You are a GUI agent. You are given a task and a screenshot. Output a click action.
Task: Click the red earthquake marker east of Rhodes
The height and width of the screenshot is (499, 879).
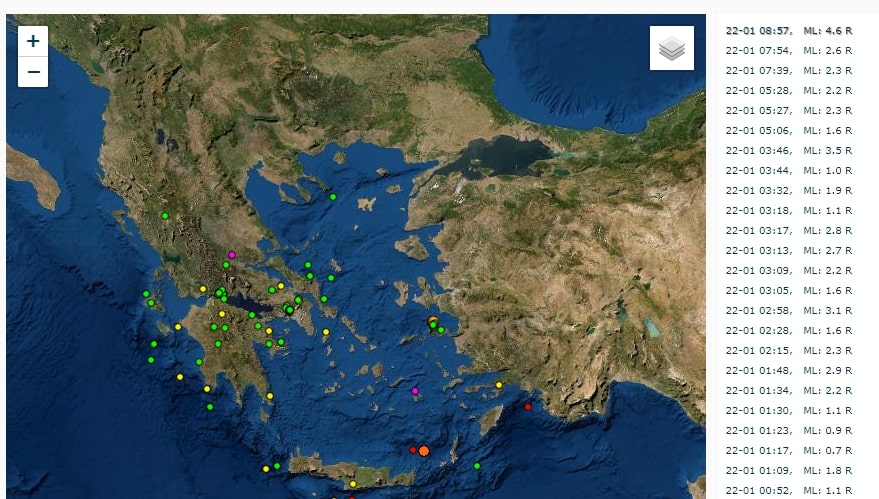528,407
